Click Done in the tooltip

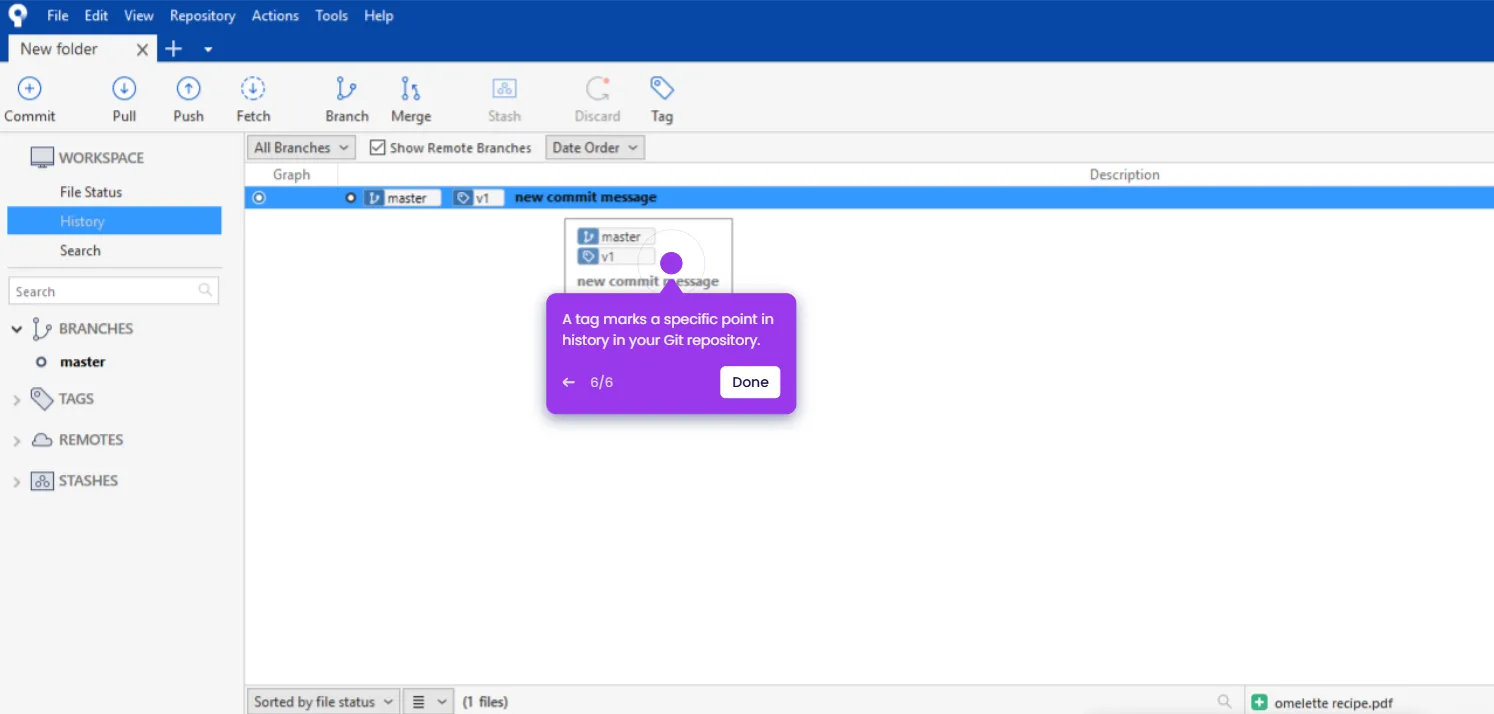coord(750,382)
